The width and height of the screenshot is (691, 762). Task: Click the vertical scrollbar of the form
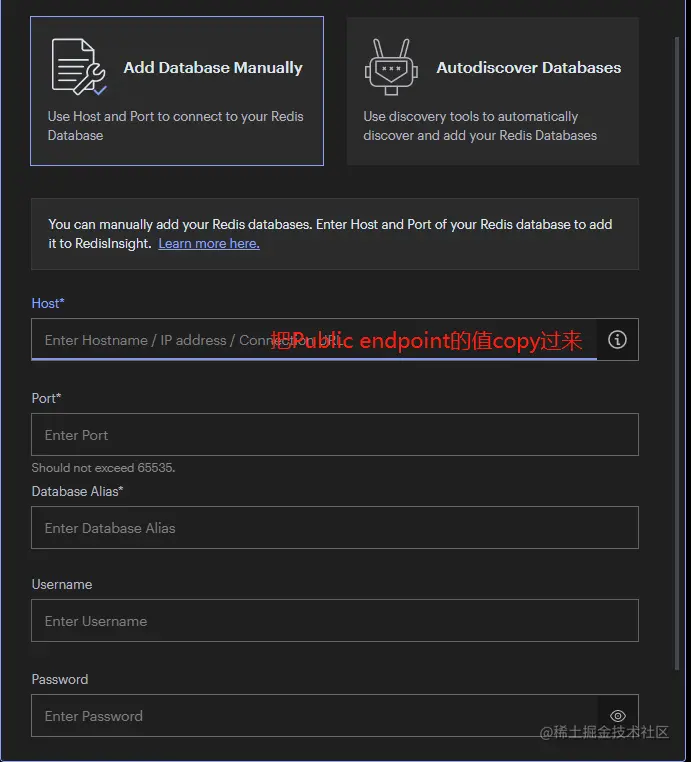(676, 354)
